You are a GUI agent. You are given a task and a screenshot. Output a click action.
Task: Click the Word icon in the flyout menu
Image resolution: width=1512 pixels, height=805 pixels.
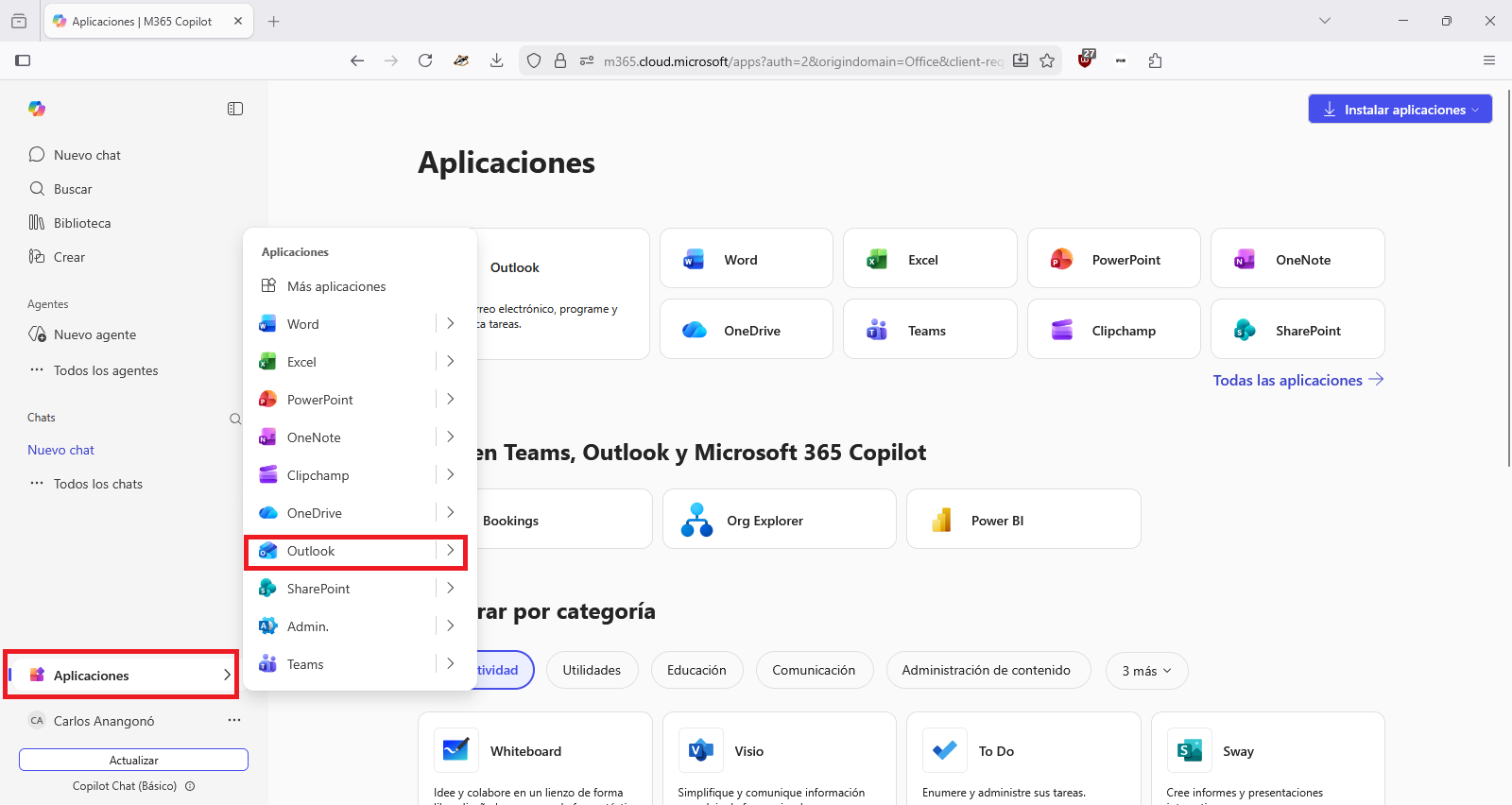268,324
